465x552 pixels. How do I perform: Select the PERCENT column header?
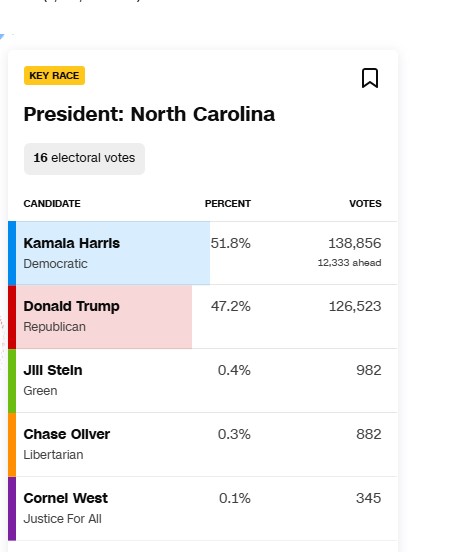click(x=228, y=203)
